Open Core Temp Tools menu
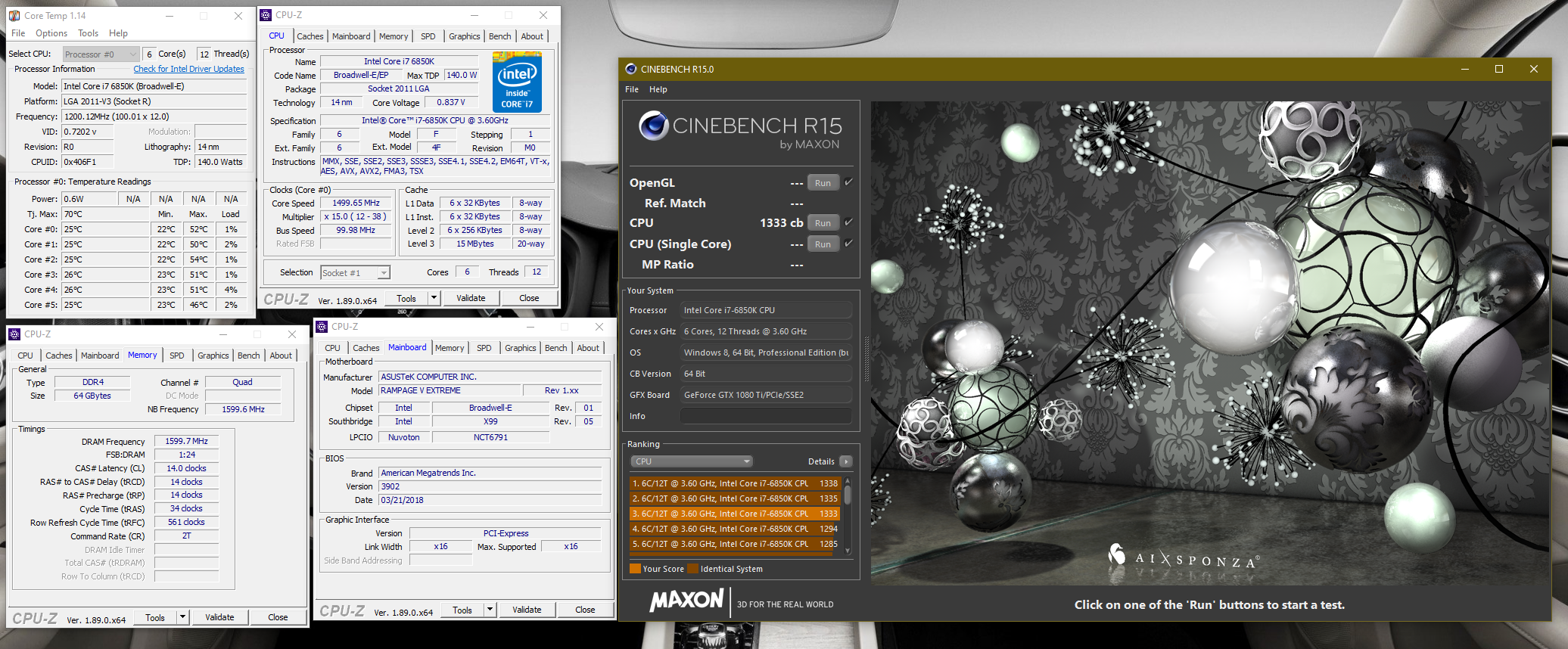The height and width of the screenshot is (649, 1568). (89, 33)
